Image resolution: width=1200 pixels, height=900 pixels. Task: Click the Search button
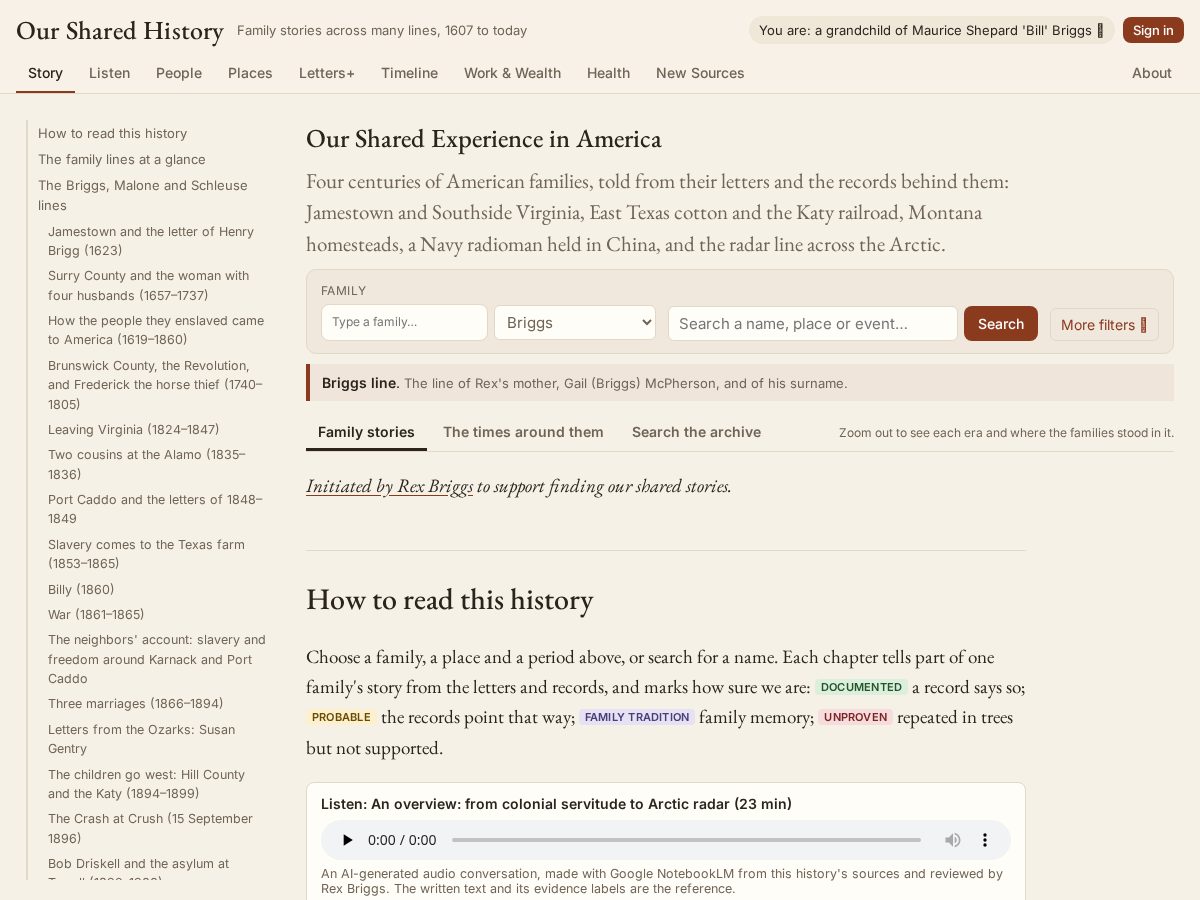[1001, 324]
